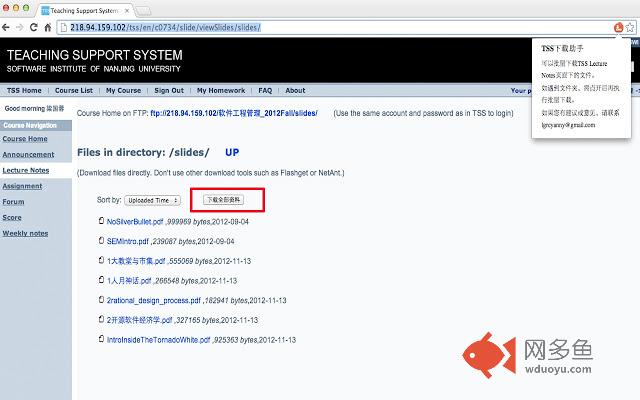Download SEMIntro.pdf
The height and width of the screenshot is (400, 640).
pos(128,241)
